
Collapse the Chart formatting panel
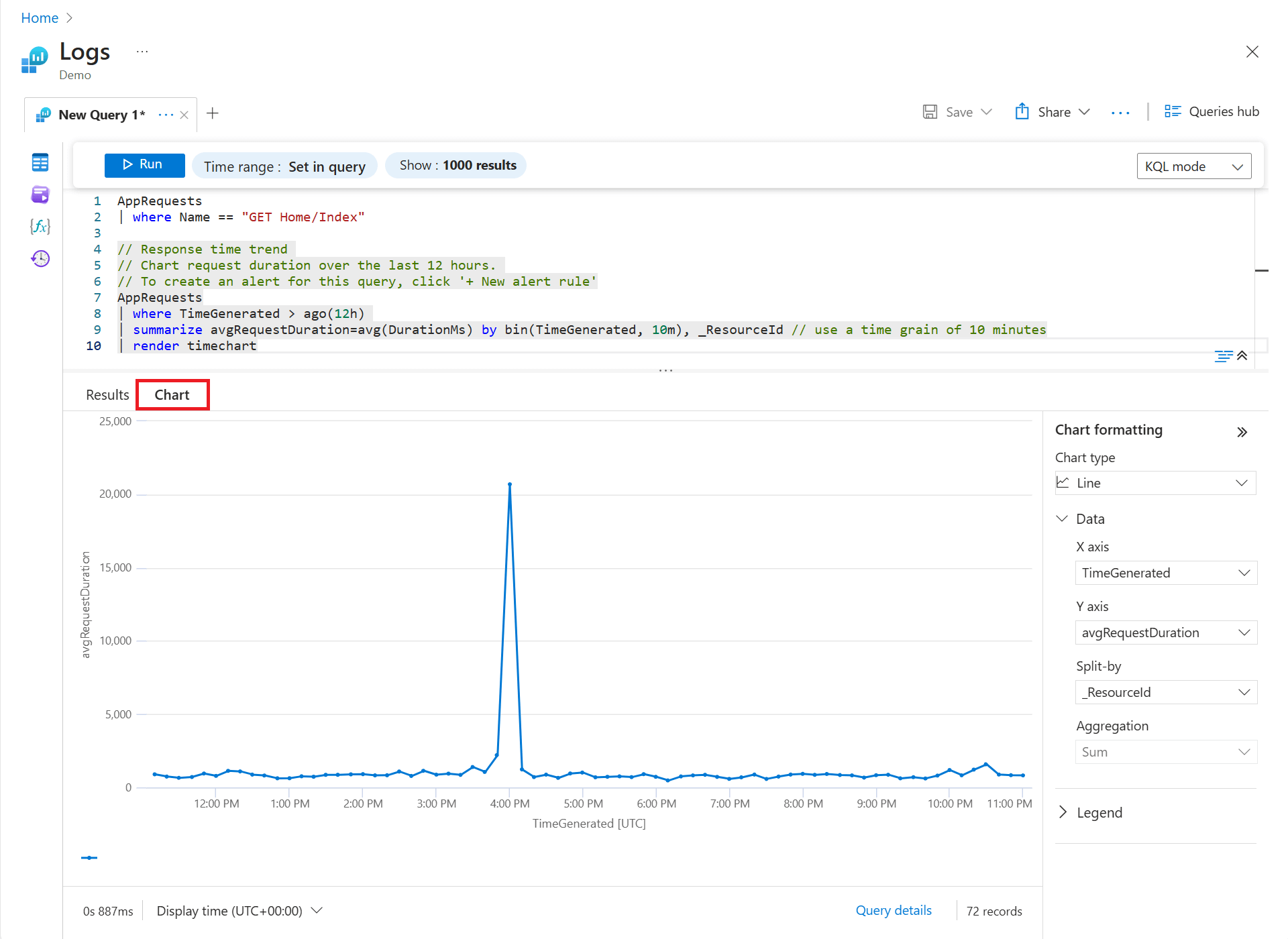1242,432
